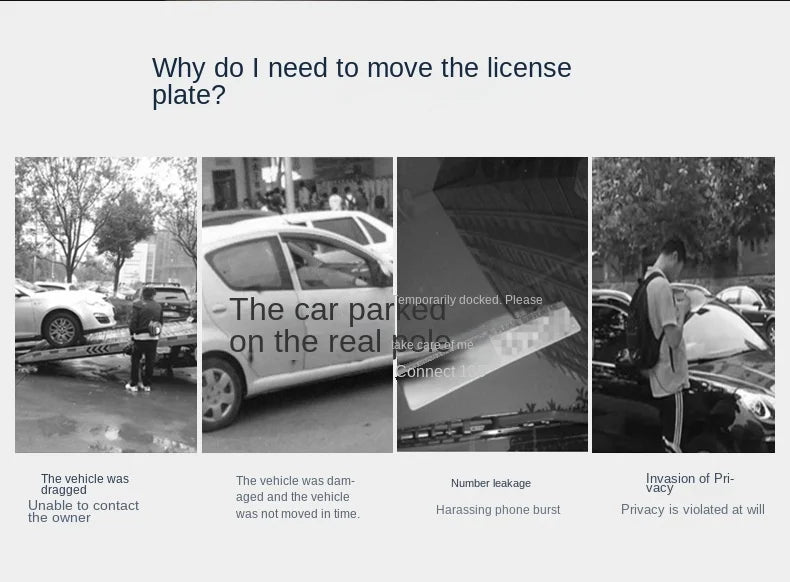
Task: Click the 'The vehicle was dragged' caption
Action: 85,484
